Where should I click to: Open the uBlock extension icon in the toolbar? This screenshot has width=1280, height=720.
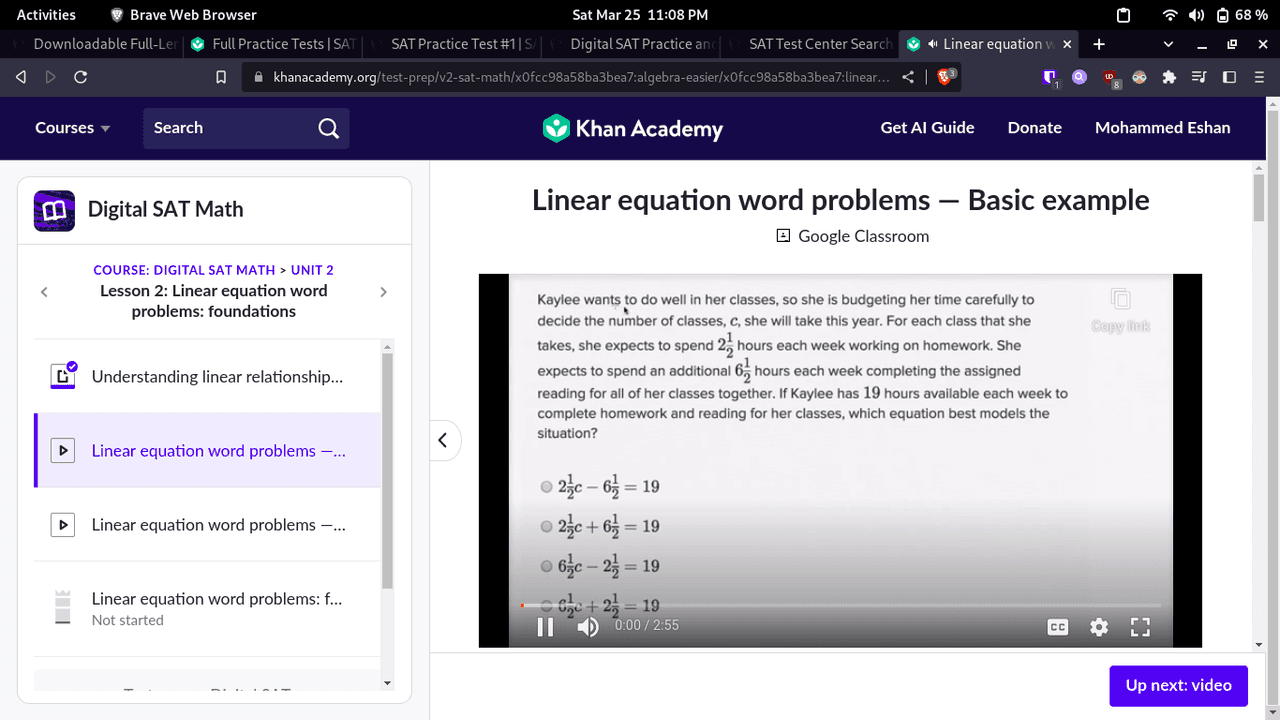[1110, 77]
